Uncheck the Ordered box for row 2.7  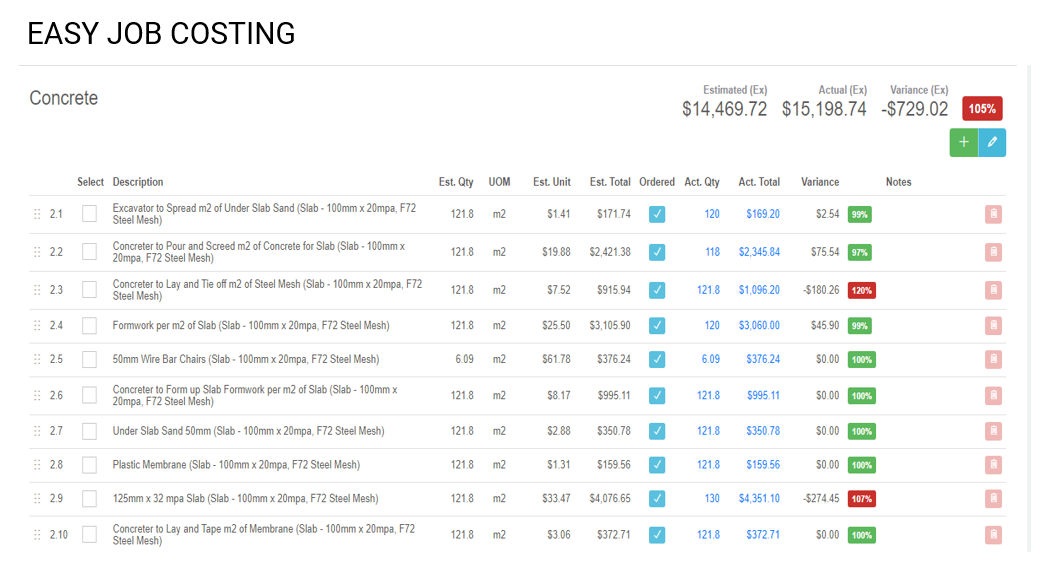[x=657, y=431]
